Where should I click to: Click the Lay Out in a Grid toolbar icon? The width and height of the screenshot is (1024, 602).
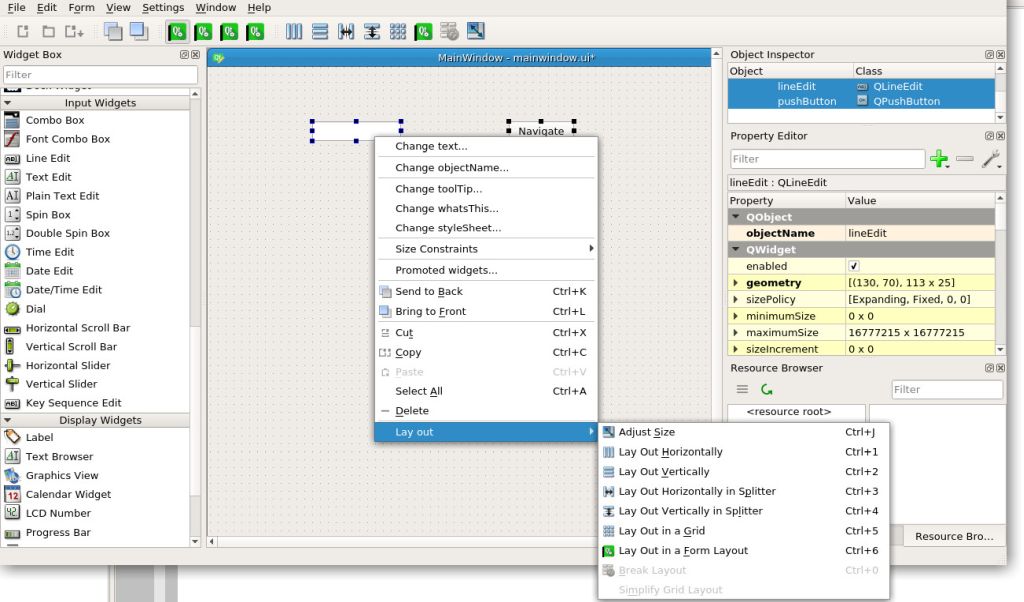(x=397, y=32)
